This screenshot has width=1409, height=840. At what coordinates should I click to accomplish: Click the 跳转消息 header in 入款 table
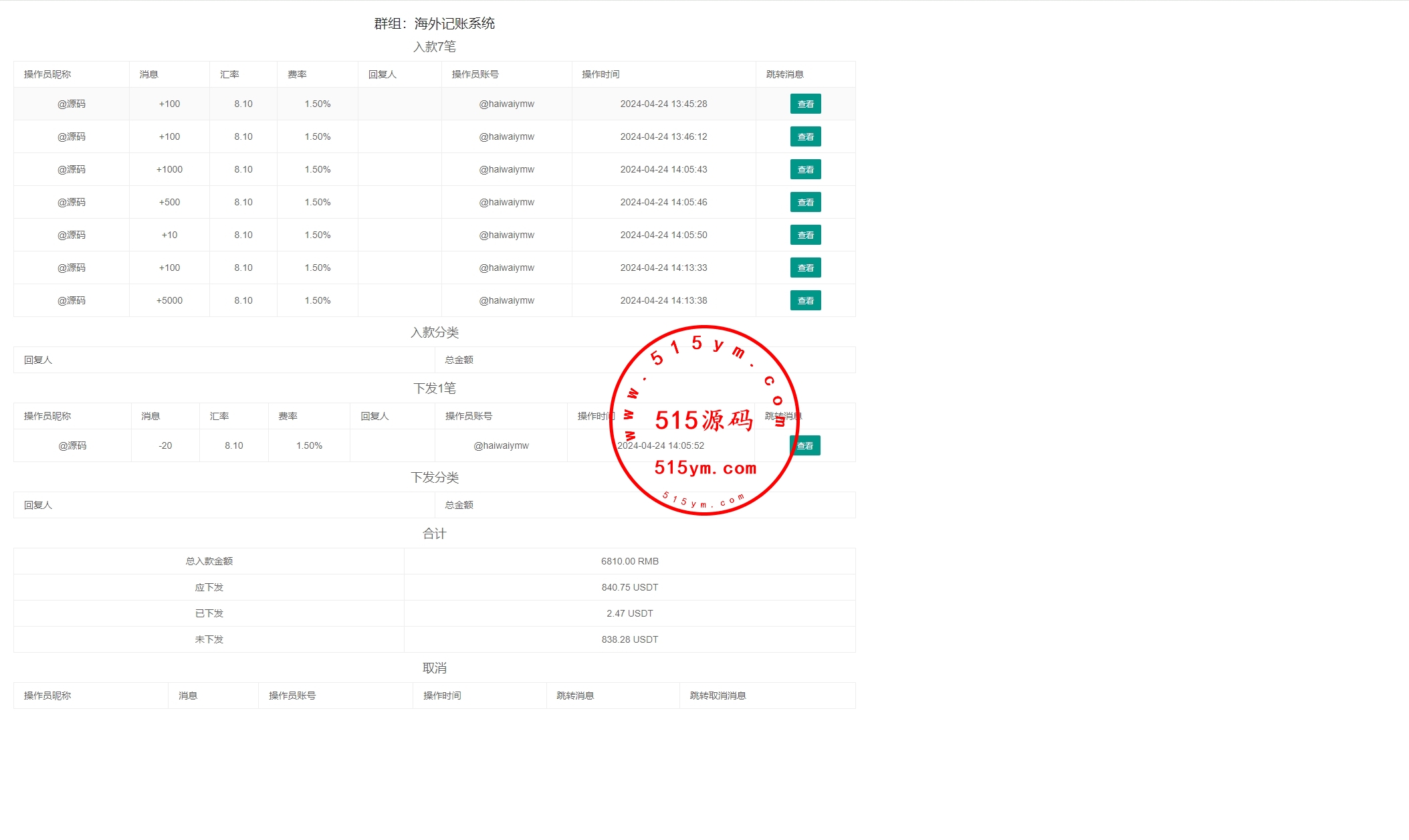click(x=784, y=74)
